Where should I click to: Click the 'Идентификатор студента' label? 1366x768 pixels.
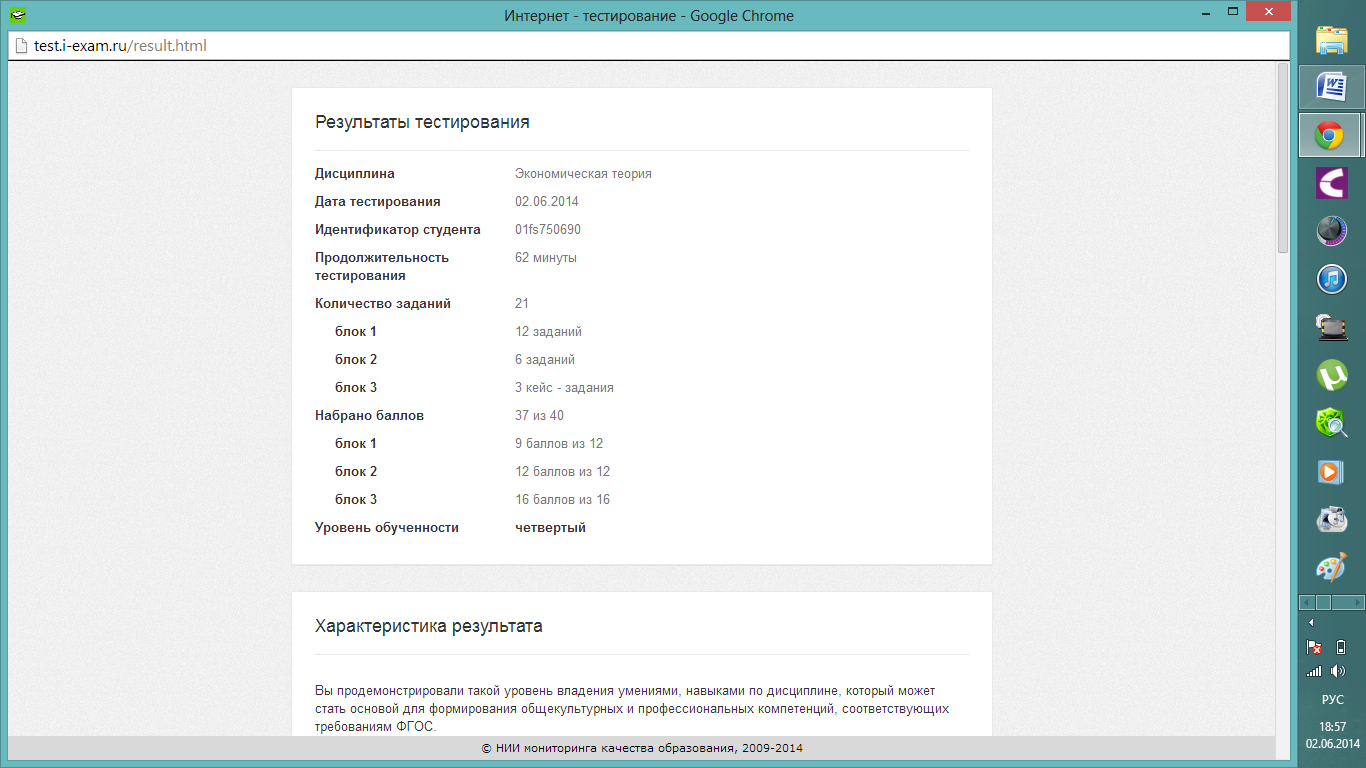[x=398, y=230]
